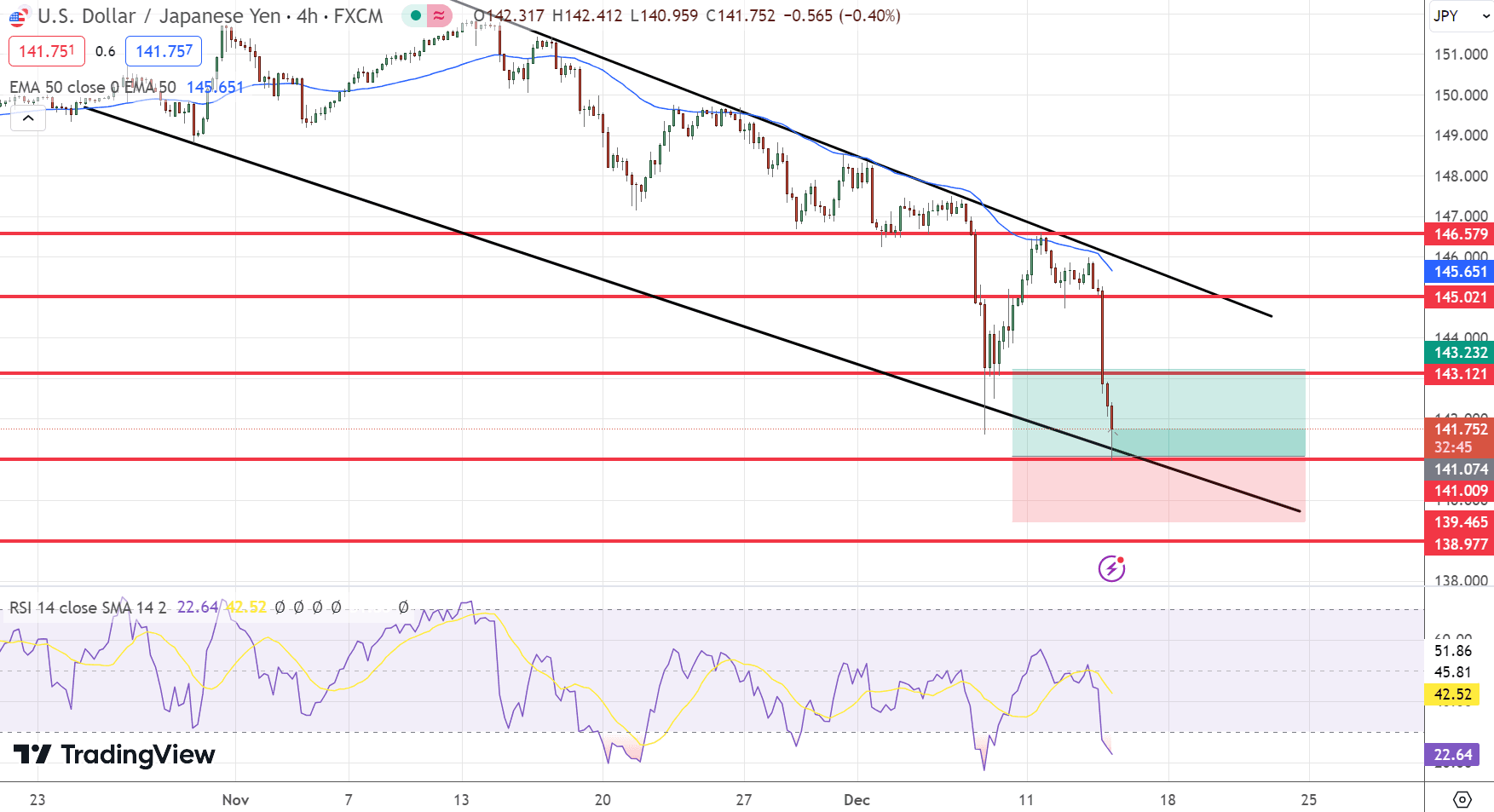The image size is (1494, 812).
Task: Click the RSI value 22.64 in legend
Action: click(198, 608)
